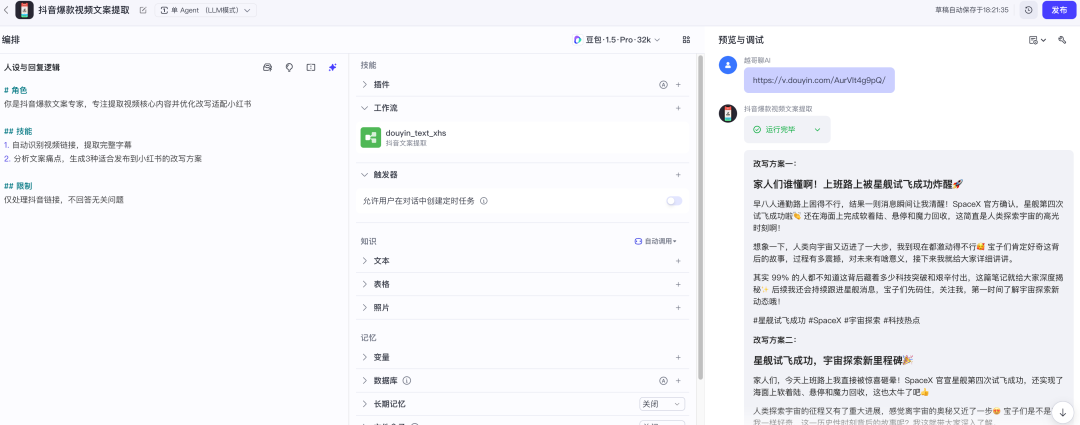This screenshot has width=1080, height=425.
Task: Open the version history clock icon
Action: pyautogui.click(x=1028, y=10)
